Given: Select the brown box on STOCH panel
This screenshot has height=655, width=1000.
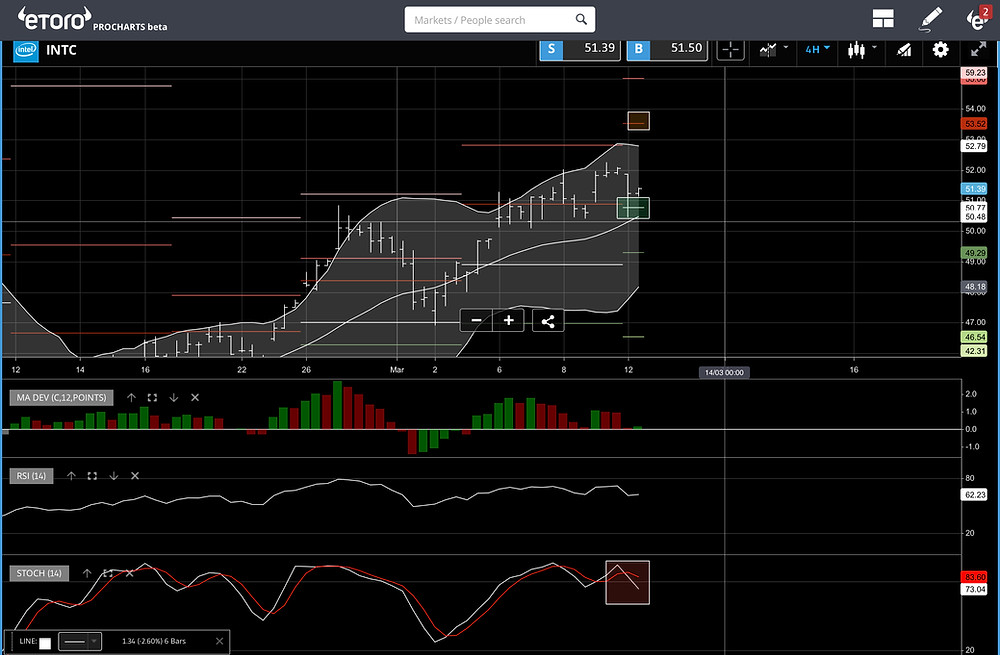Looking at the screenshot, I should tap(628, 582).
